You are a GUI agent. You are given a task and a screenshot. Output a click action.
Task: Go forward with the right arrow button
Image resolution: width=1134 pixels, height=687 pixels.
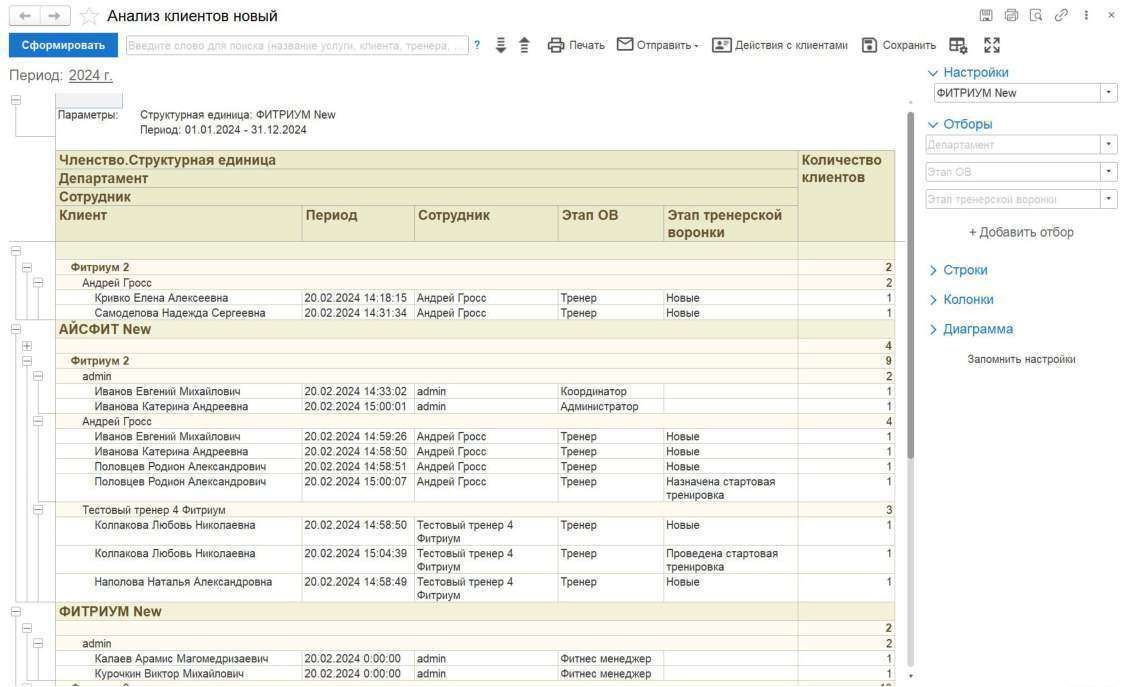pos(55,16)
